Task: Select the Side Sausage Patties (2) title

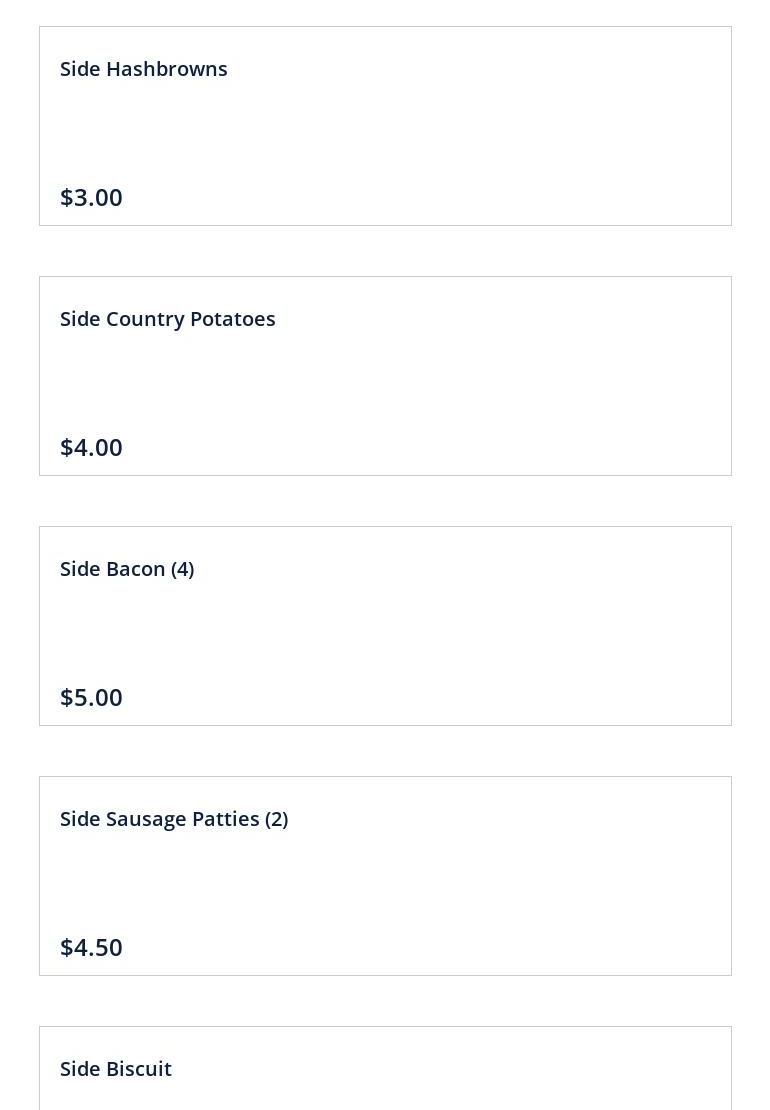Action: (x=174, y=819)
